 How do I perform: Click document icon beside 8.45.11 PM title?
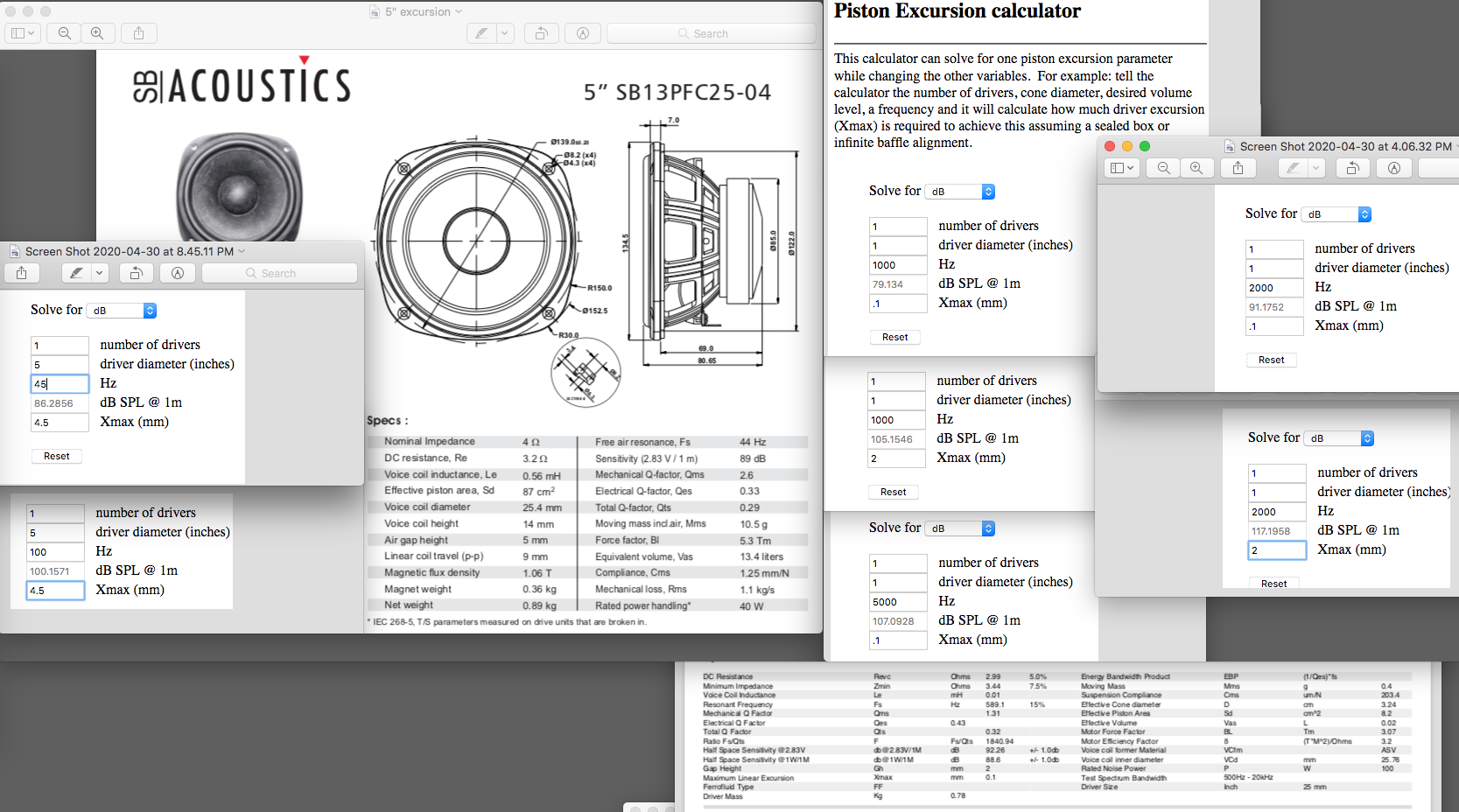tap(15, 251)
